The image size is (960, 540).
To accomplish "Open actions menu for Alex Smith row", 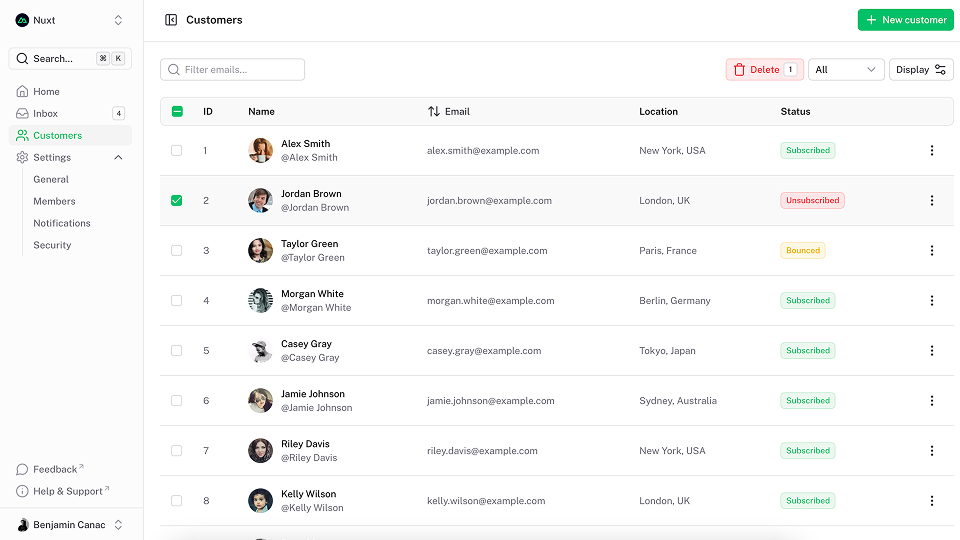I will (932, 151).
